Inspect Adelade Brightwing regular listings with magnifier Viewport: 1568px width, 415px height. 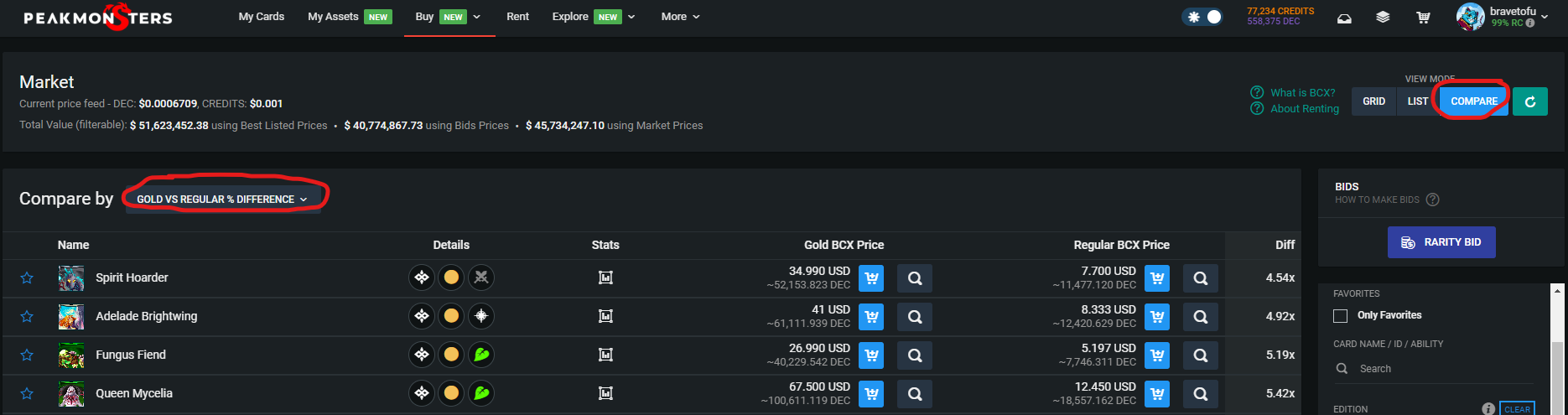tap(1201, 317)
